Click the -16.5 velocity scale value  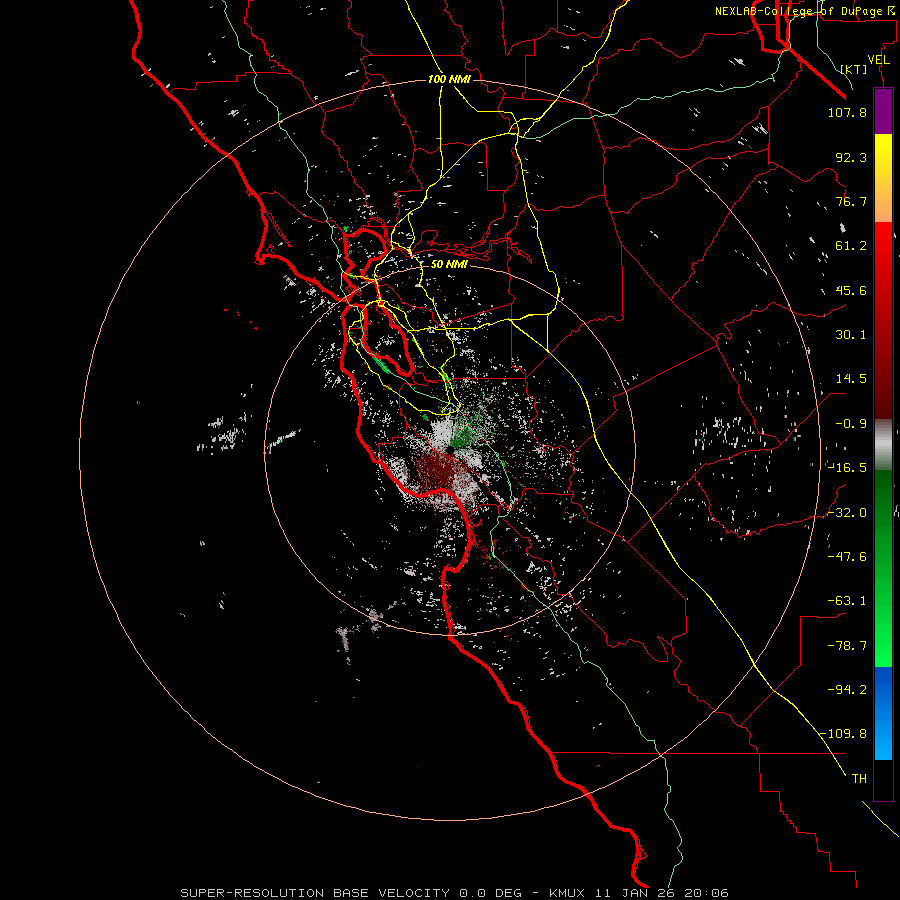pos(847,468)
